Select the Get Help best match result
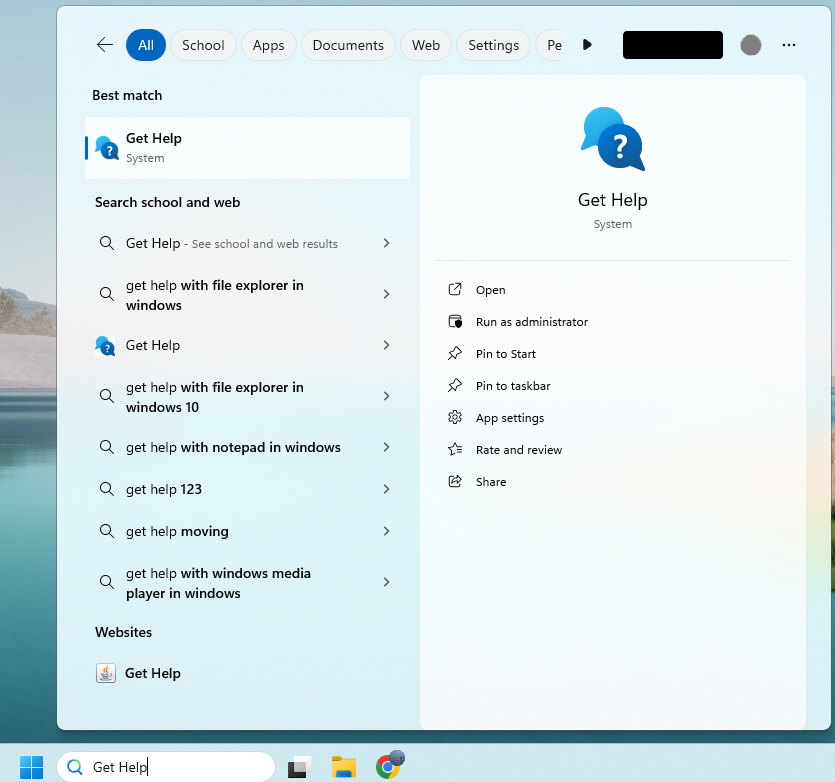This screenshot has height=782, width=835. [x=247, y=147]
